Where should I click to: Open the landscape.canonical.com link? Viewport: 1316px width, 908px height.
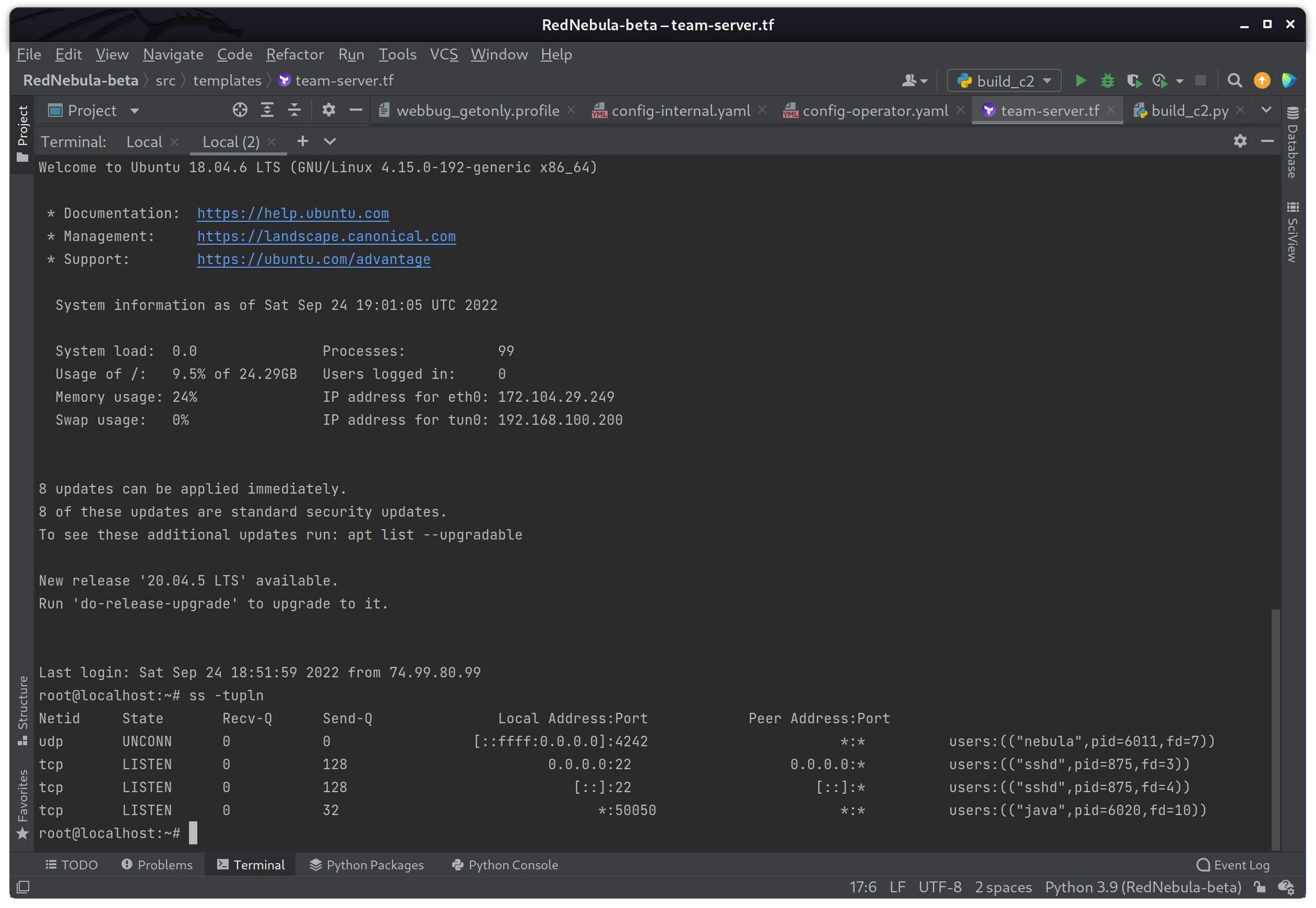pos(326,236)
